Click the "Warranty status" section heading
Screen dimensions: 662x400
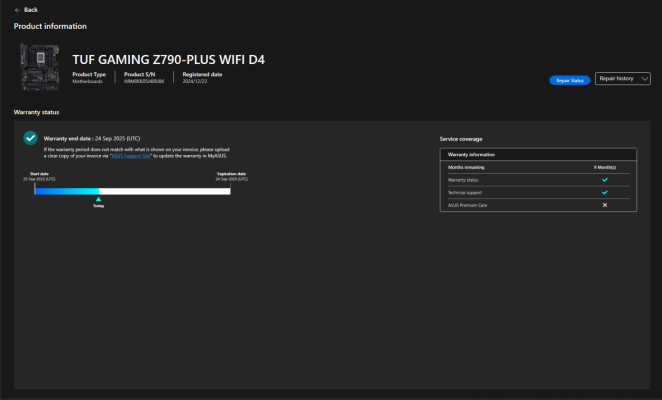[36, 112]
